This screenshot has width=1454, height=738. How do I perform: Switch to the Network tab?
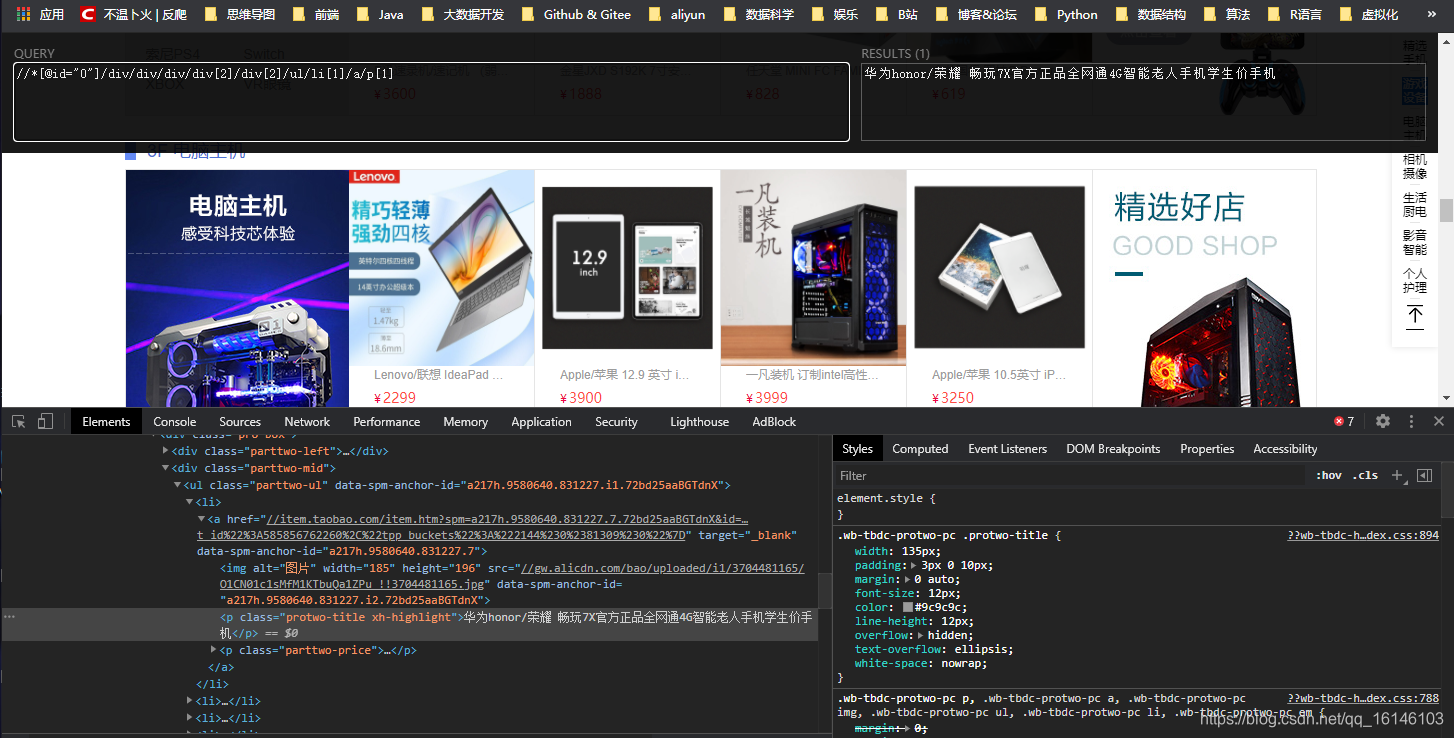click(x=307, y=421)
